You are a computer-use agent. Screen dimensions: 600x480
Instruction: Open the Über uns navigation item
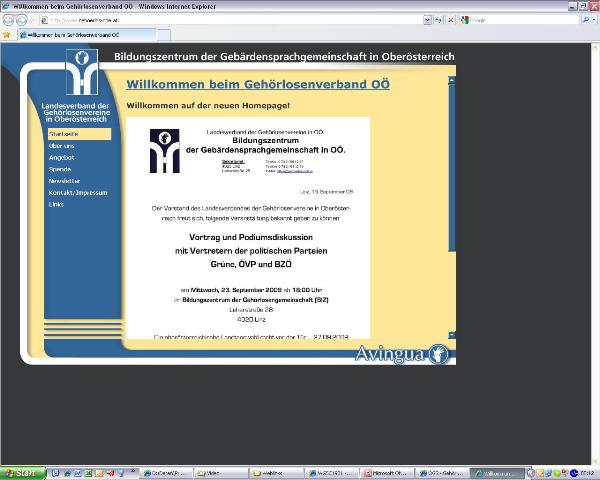62,145
